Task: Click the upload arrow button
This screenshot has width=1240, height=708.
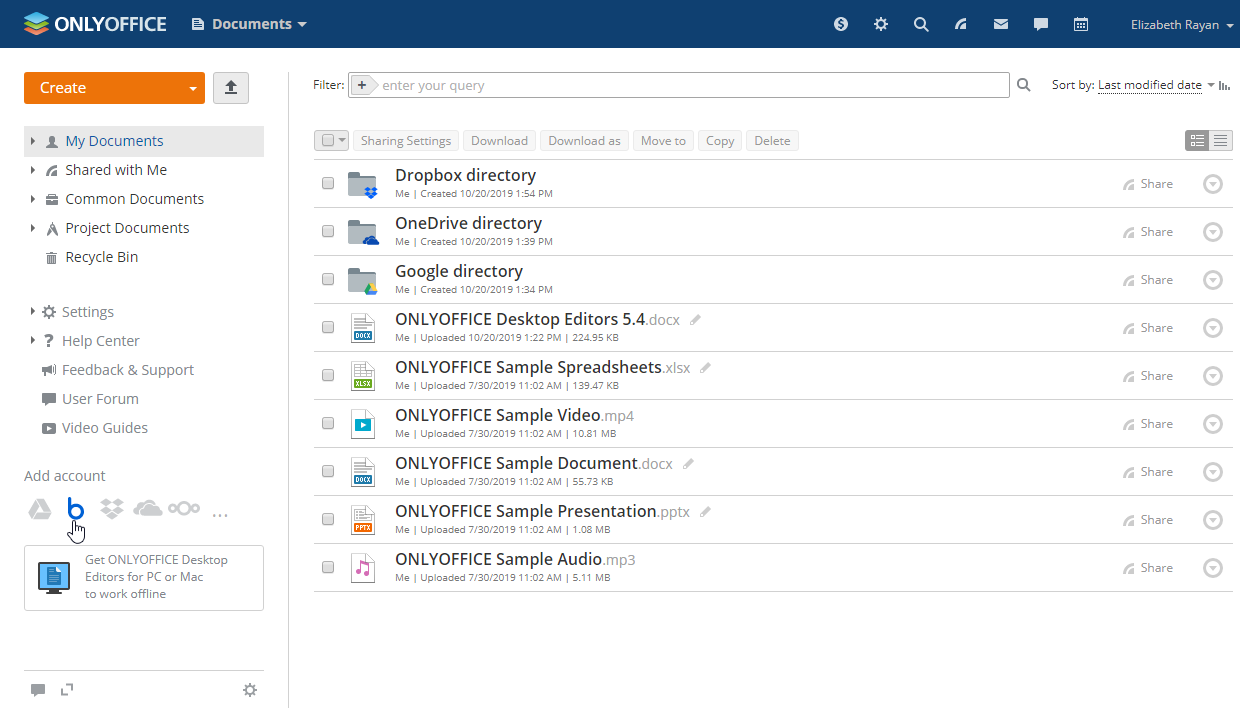Action: click(231, 88)
